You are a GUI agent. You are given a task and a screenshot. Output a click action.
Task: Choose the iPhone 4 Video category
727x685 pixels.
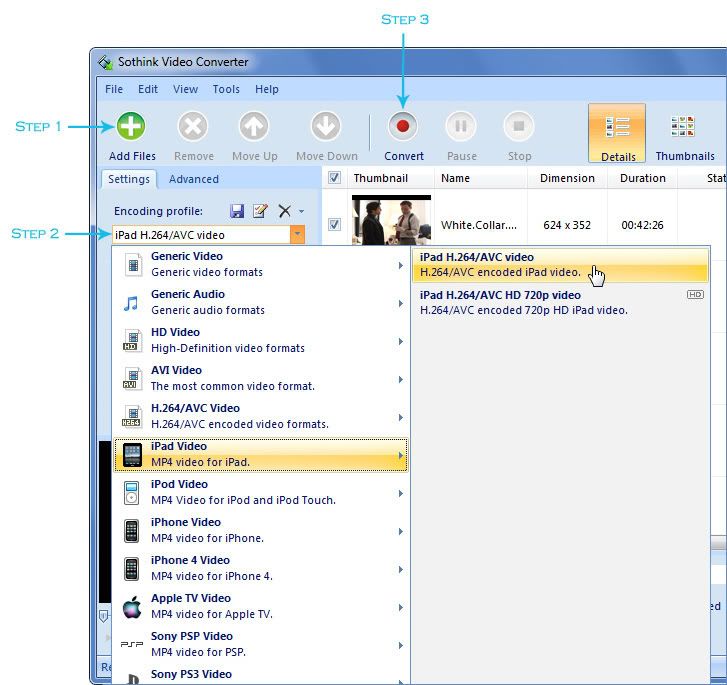tap(260, 569)
